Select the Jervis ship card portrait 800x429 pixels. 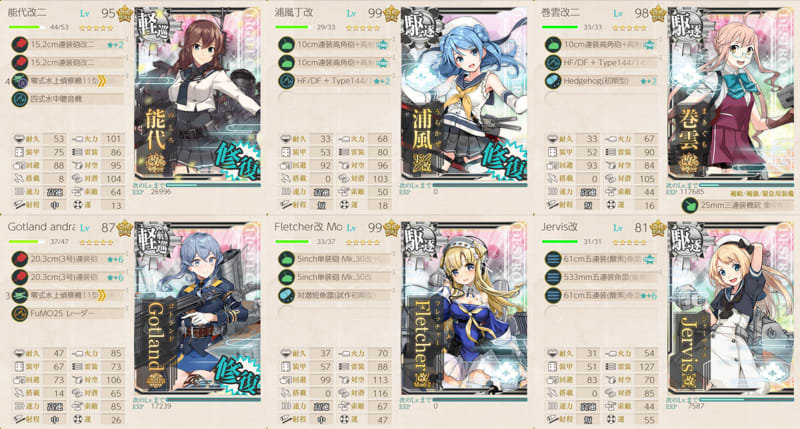click(x=731, y=309)
